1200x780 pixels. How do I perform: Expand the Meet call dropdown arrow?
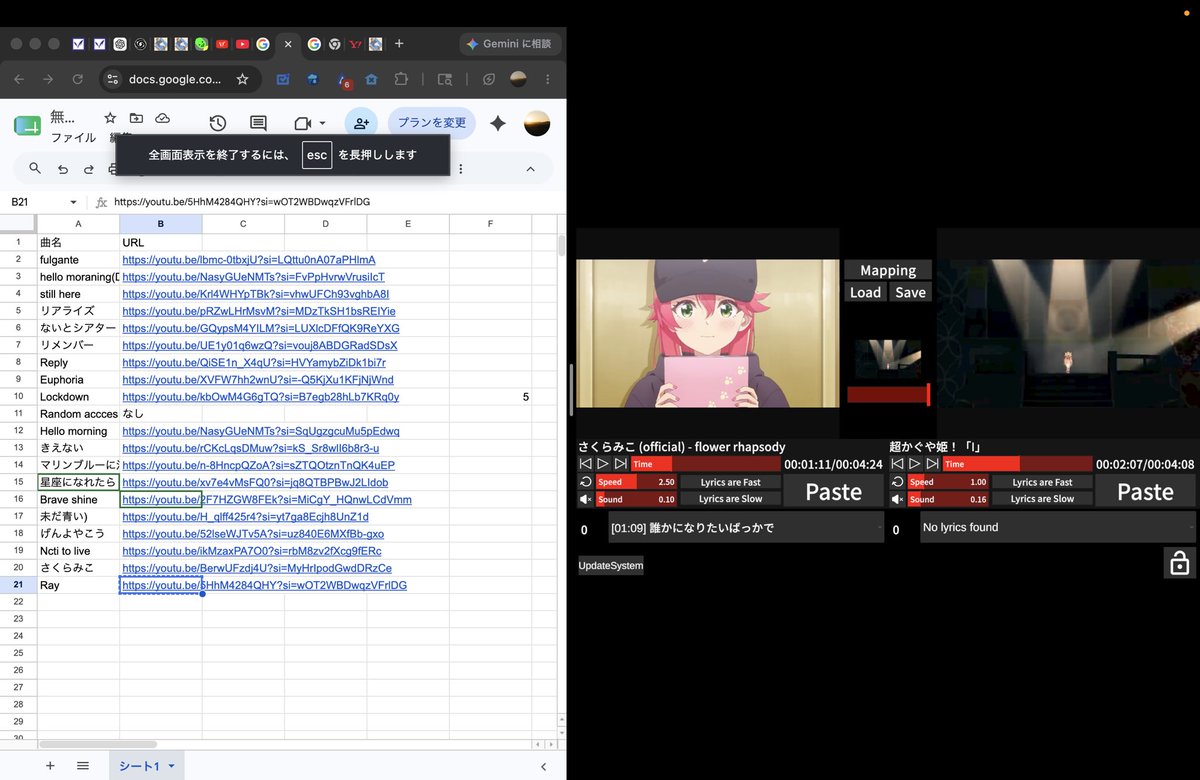coord(322,123)
